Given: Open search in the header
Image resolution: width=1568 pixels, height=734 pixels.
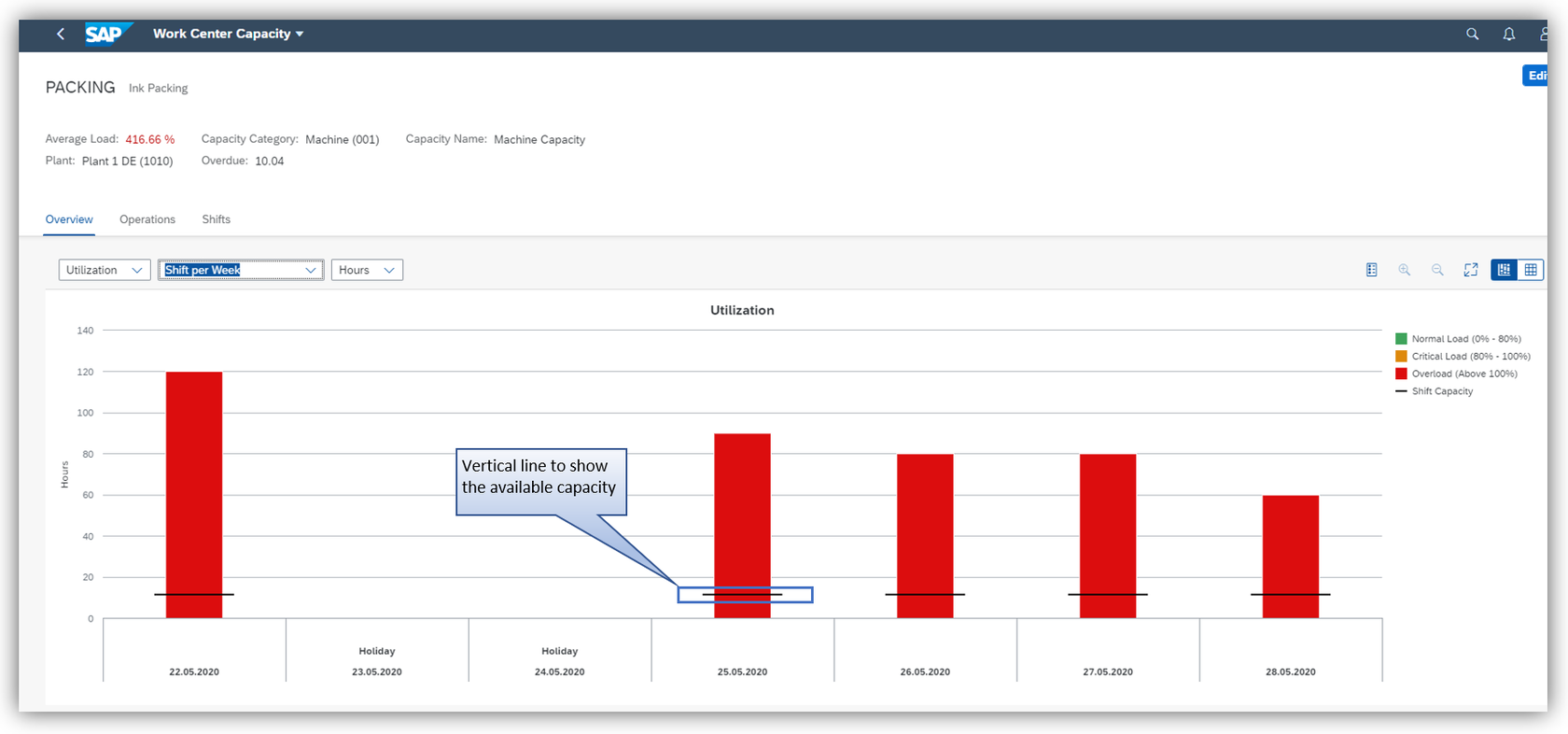Looking at the screenshot, I should pyautogui.click(x=1473, y=34).
